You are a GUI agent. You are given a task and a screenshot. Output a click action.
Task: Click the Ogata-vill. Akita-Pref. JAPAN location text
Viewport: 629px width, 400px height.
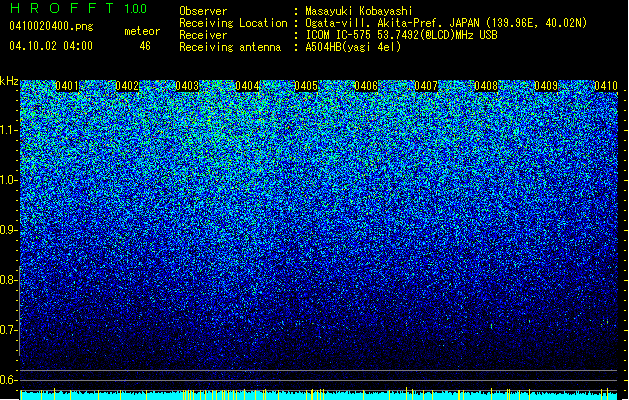point(446,23)
